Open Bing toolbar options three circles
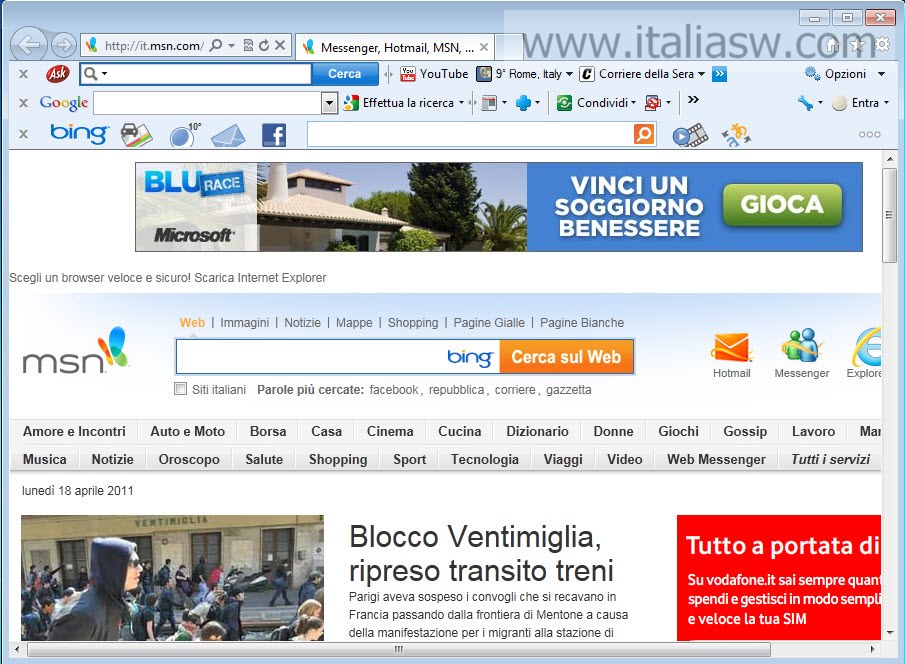 870,135
